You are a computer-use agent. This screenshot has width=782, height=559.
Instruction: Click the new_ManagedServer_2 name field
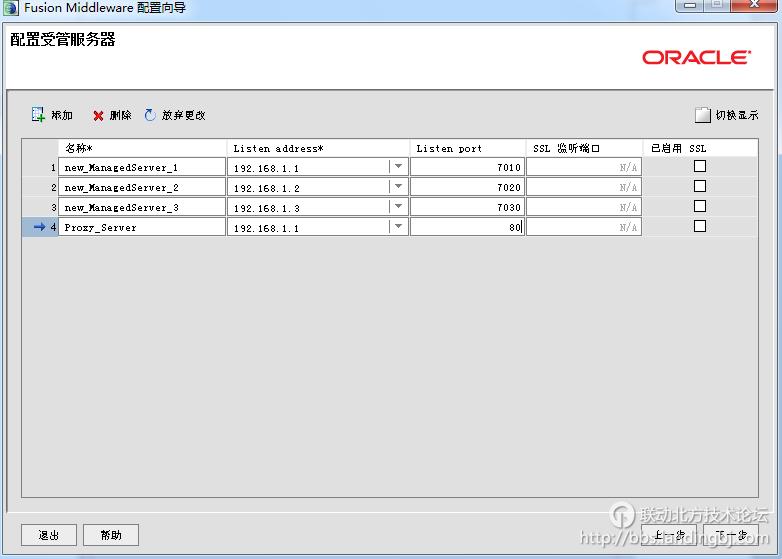[142, 187]
